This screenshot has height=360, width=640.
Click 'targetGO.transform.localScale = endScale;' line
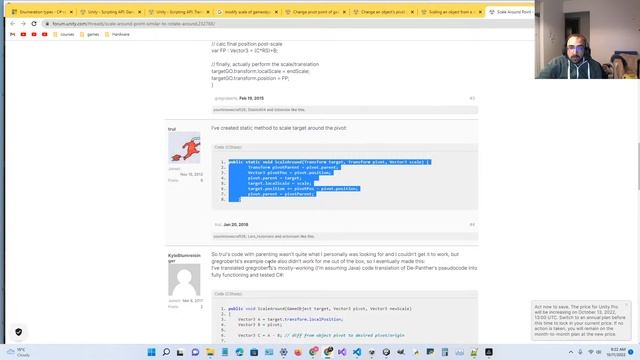pyautogui.click(x=260, y=71)
